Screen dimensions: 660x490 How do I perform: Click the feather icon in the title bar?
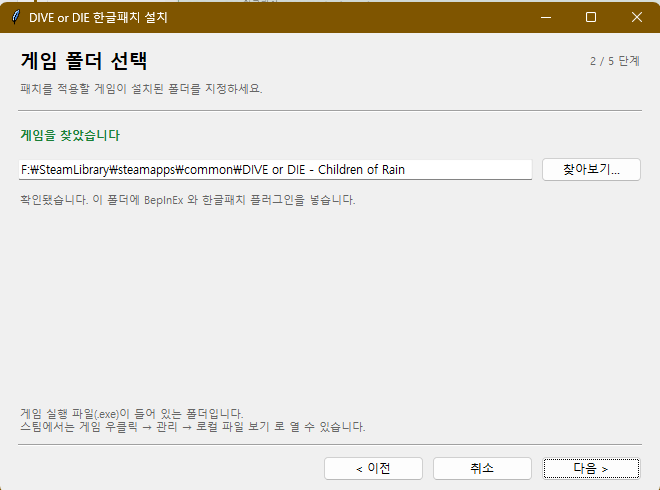coord(16,17)
